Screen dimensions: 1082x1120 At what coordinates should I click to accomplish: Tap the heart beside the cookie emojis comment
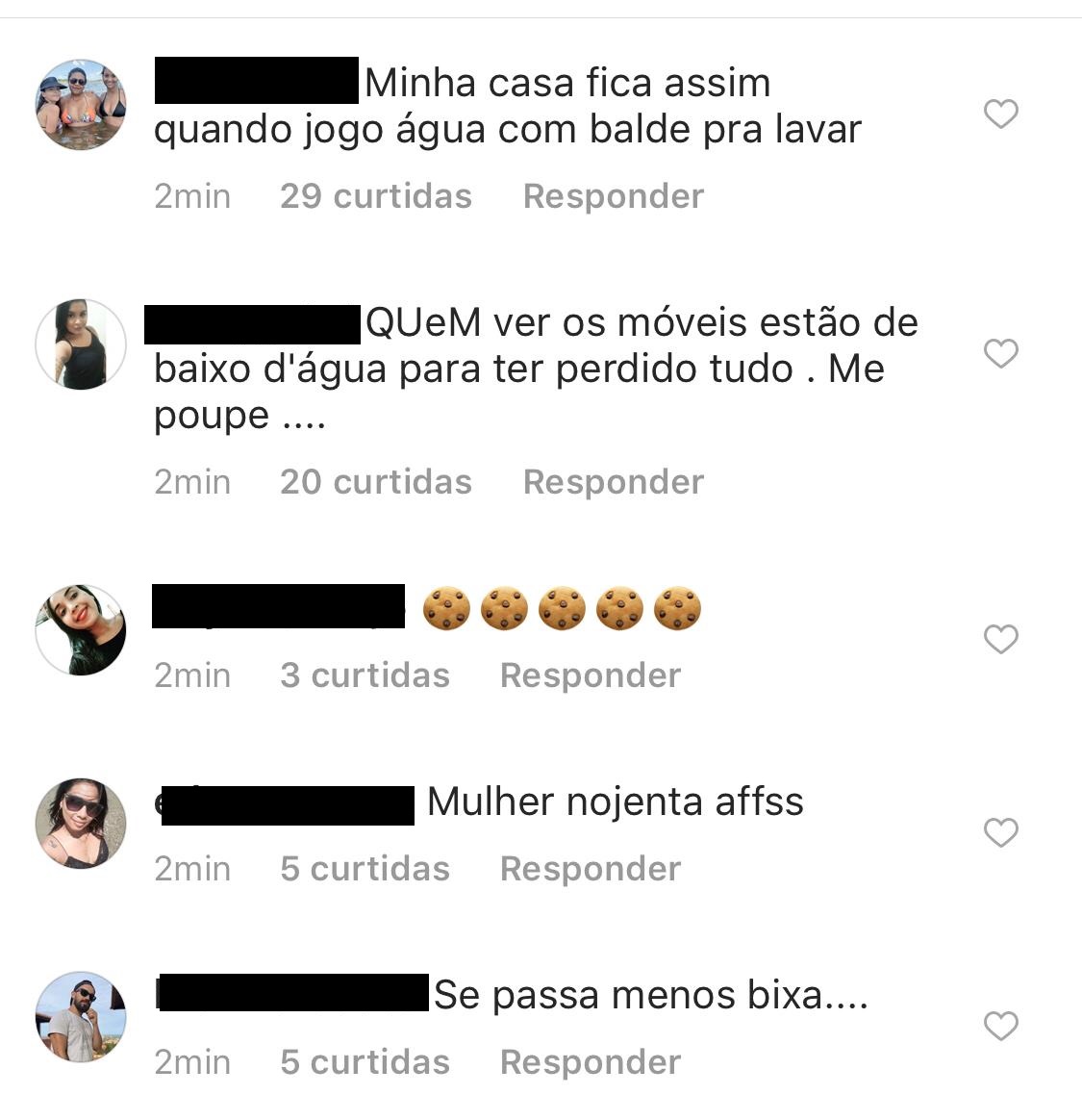[1000, 639]
